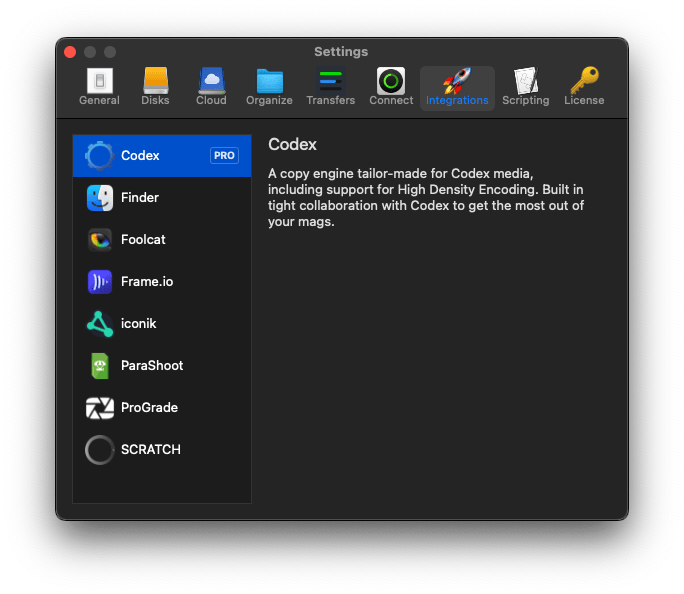Choose the ParaShoot integration

point(161,366)
